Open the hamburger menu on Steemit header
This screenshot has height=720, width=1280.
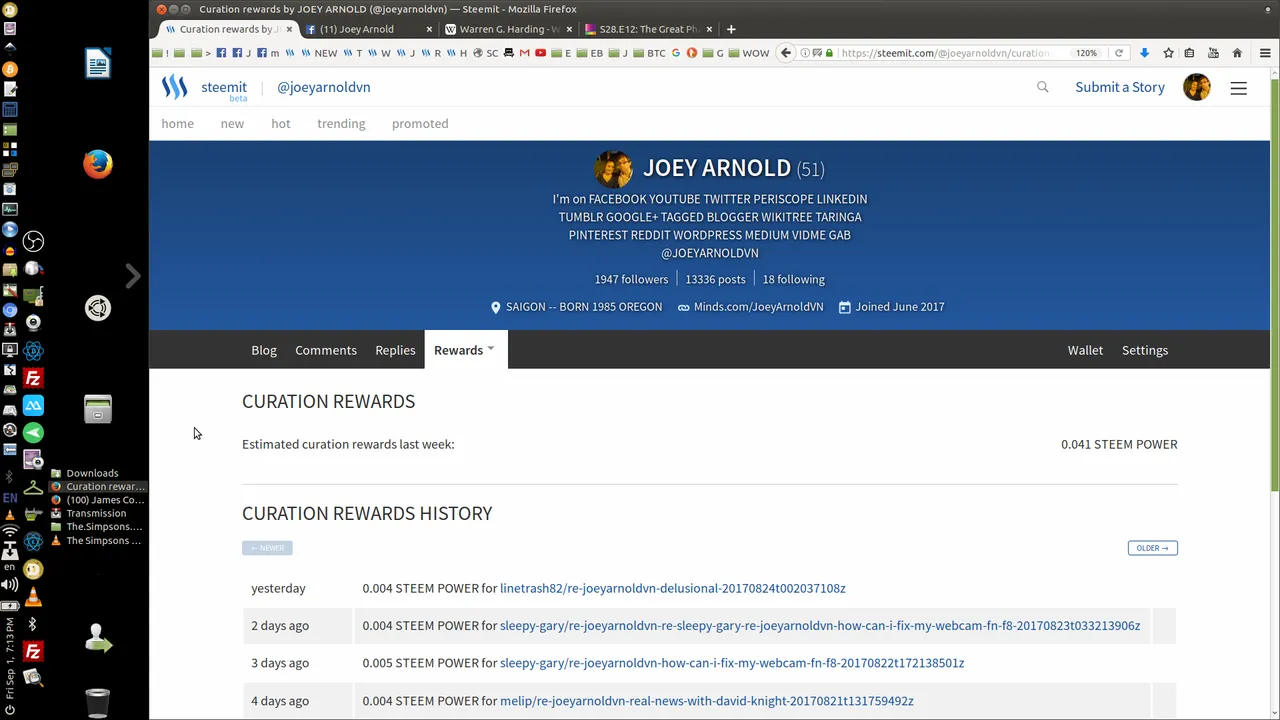(1238, 88)
